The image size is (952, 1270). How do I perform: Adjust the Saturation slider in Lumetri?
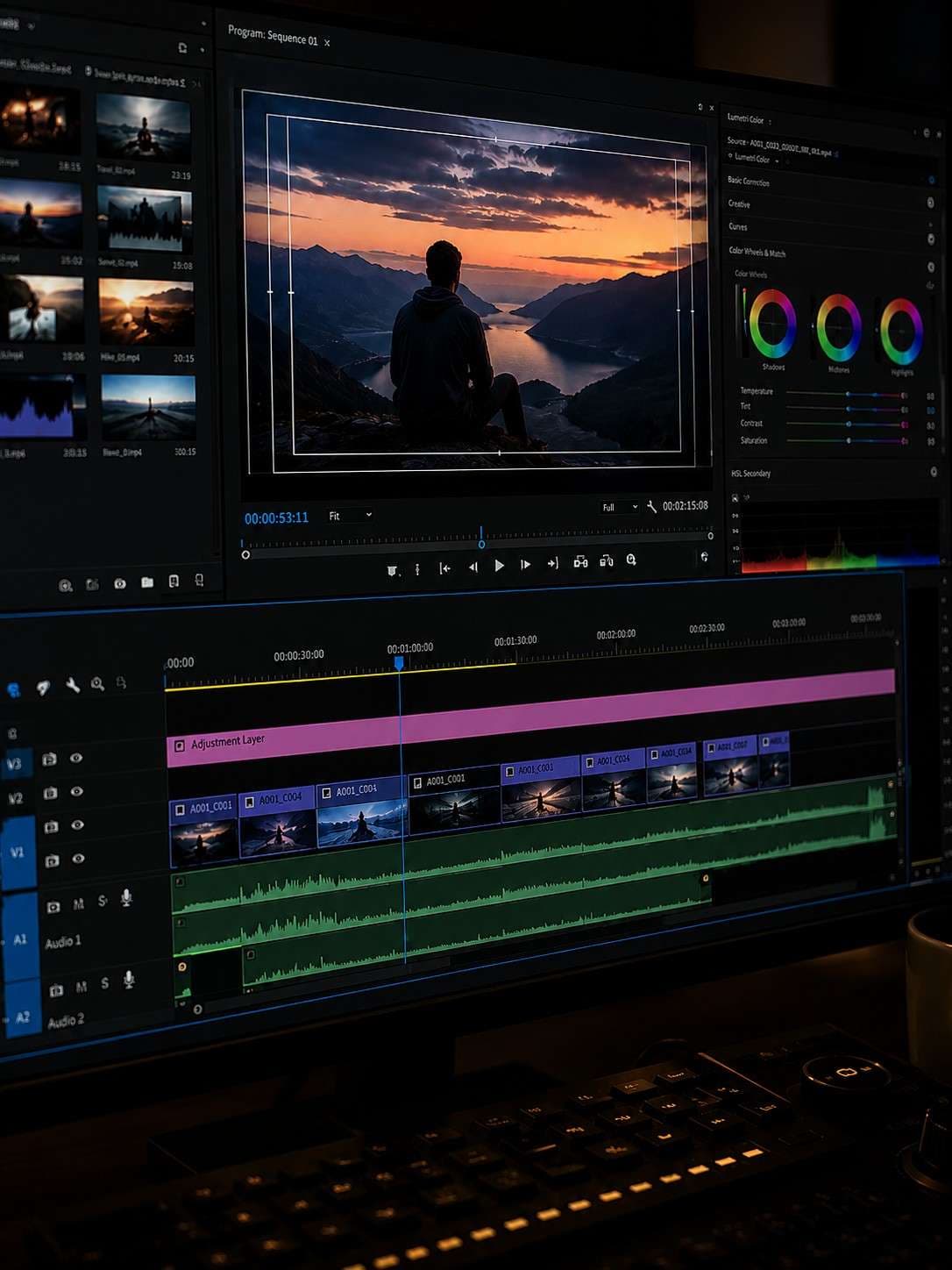click(x=845, y=440)
